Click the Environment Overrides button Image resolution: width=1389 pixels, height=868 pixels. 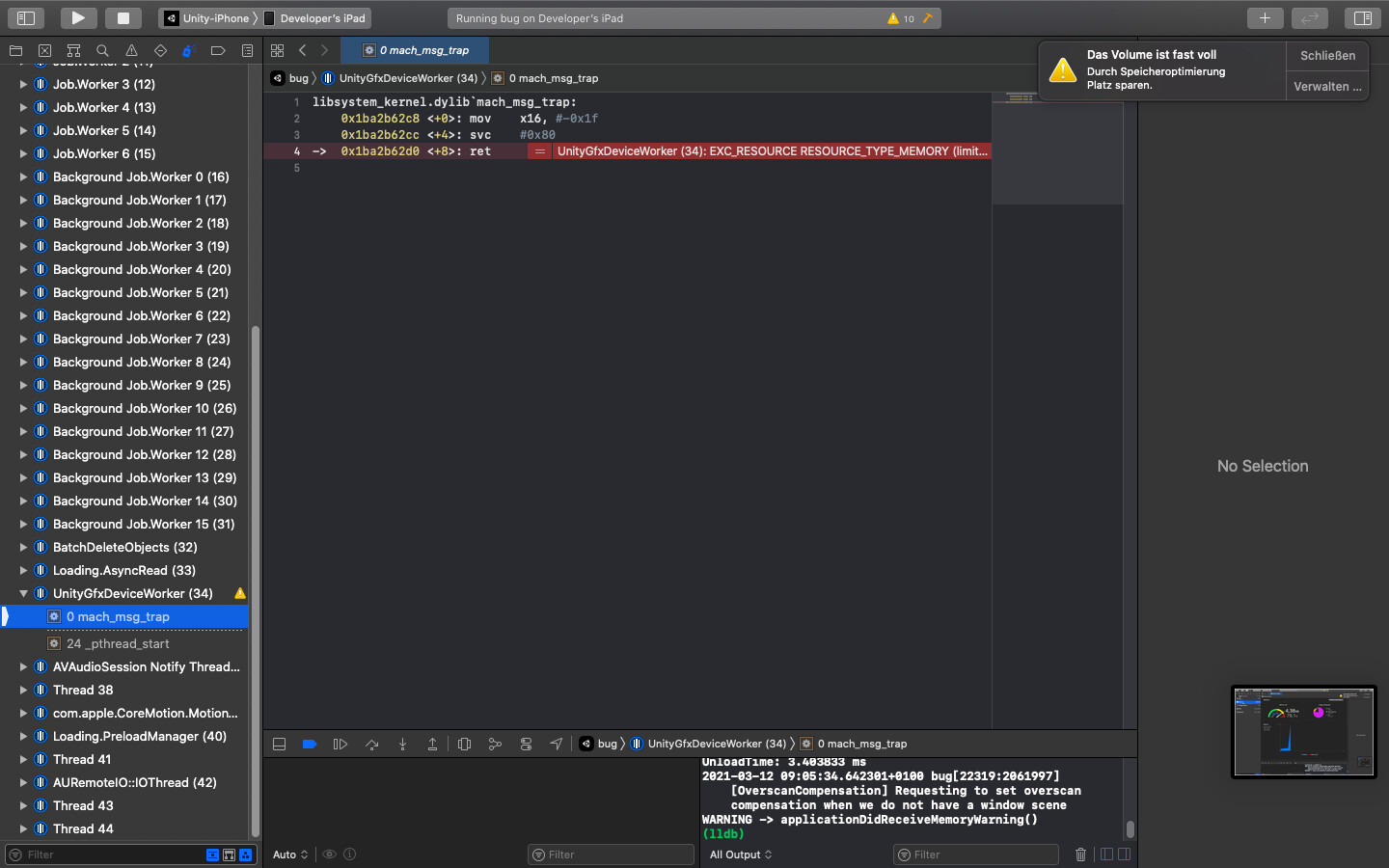tap(526, 744)
